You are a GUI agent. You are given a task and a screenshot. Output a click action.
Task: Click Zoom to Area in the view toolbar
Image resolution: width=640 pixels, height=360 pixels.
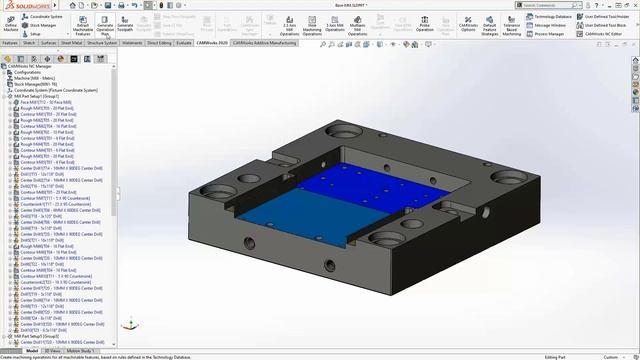(331, 44)
